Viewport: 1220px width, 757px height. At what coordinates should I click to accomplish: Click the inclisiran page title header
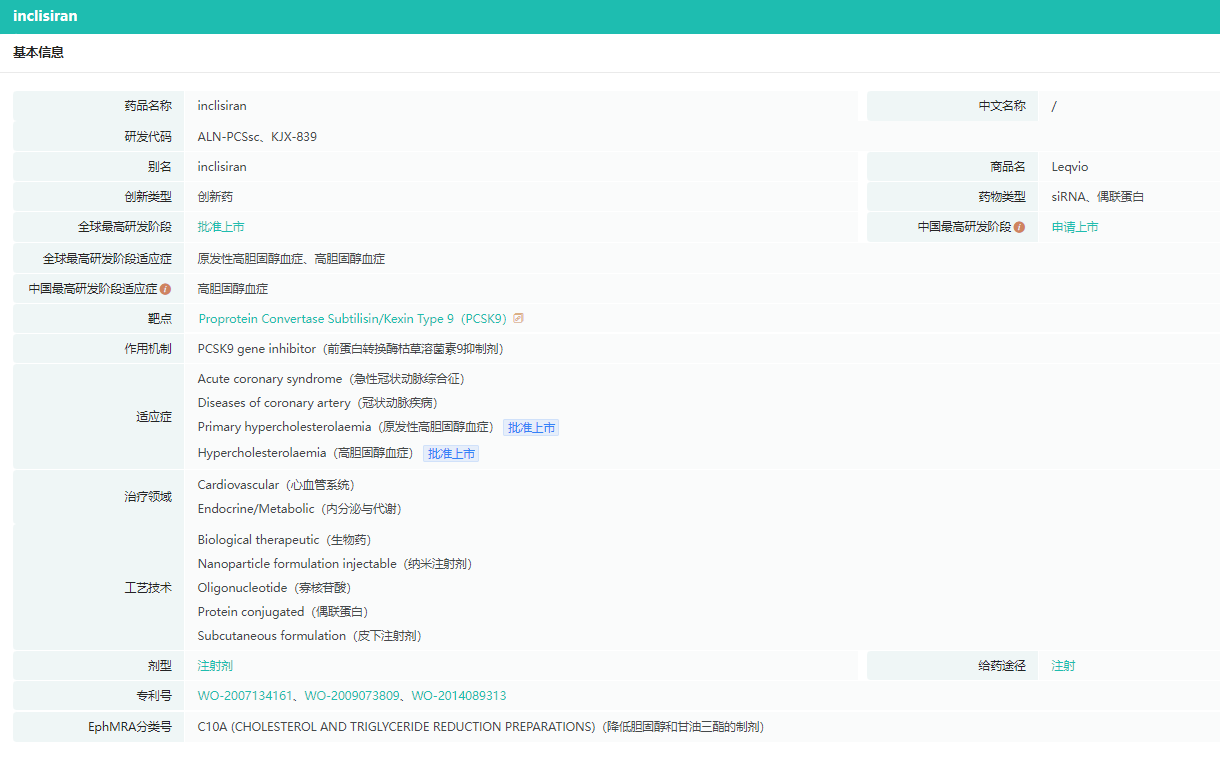(x=45, y=16)
